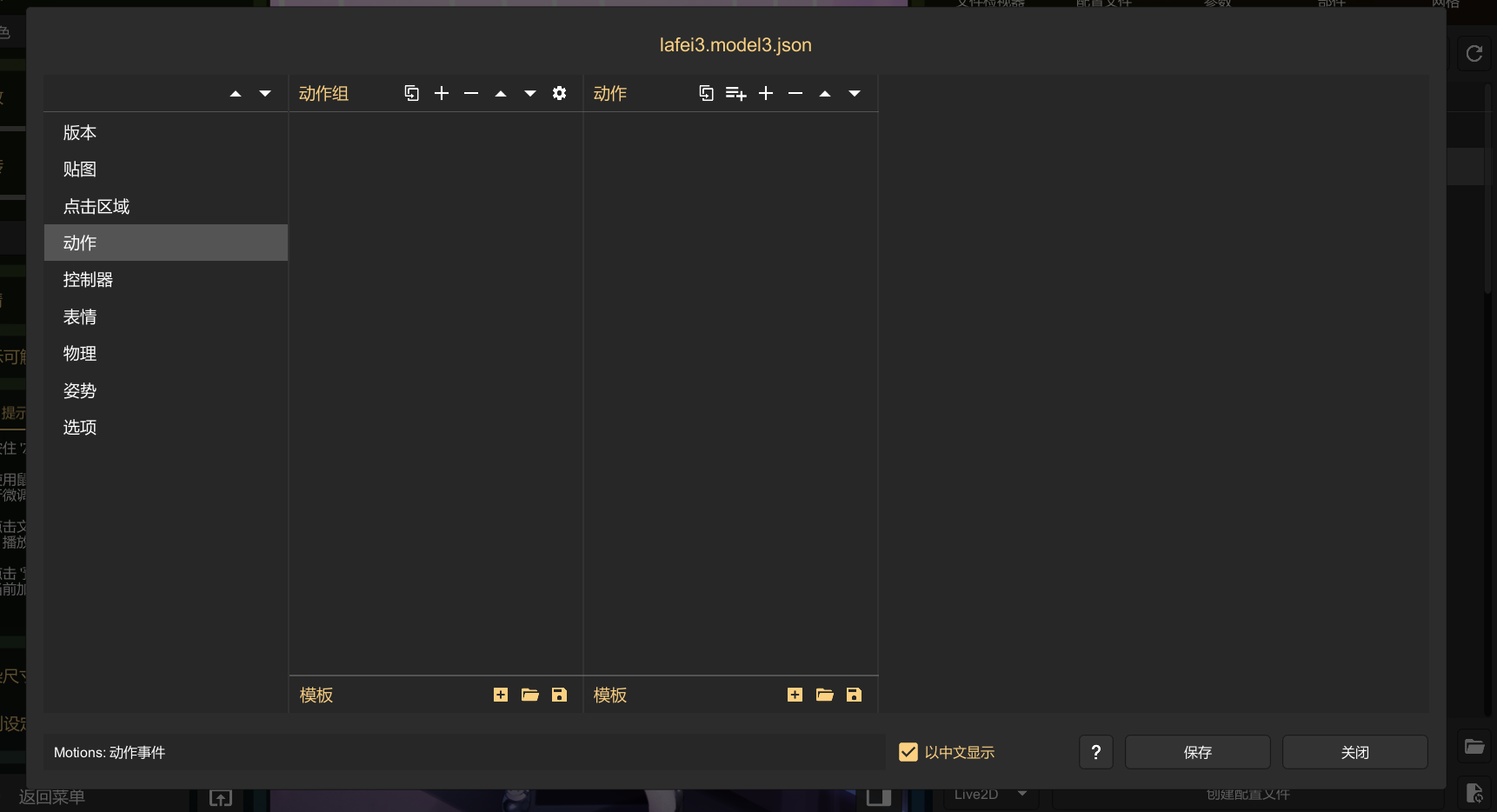The height and width of the screenshot is (812, 1497).
Task: Open template folder under 动作组 panel
Action: pos(530,695)
